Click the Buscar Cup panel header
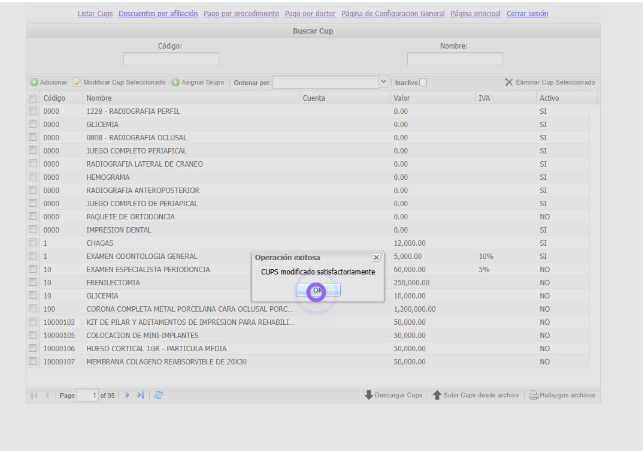Image resolution: width=643 pixels, height=451 pixels. pos(313,31)
